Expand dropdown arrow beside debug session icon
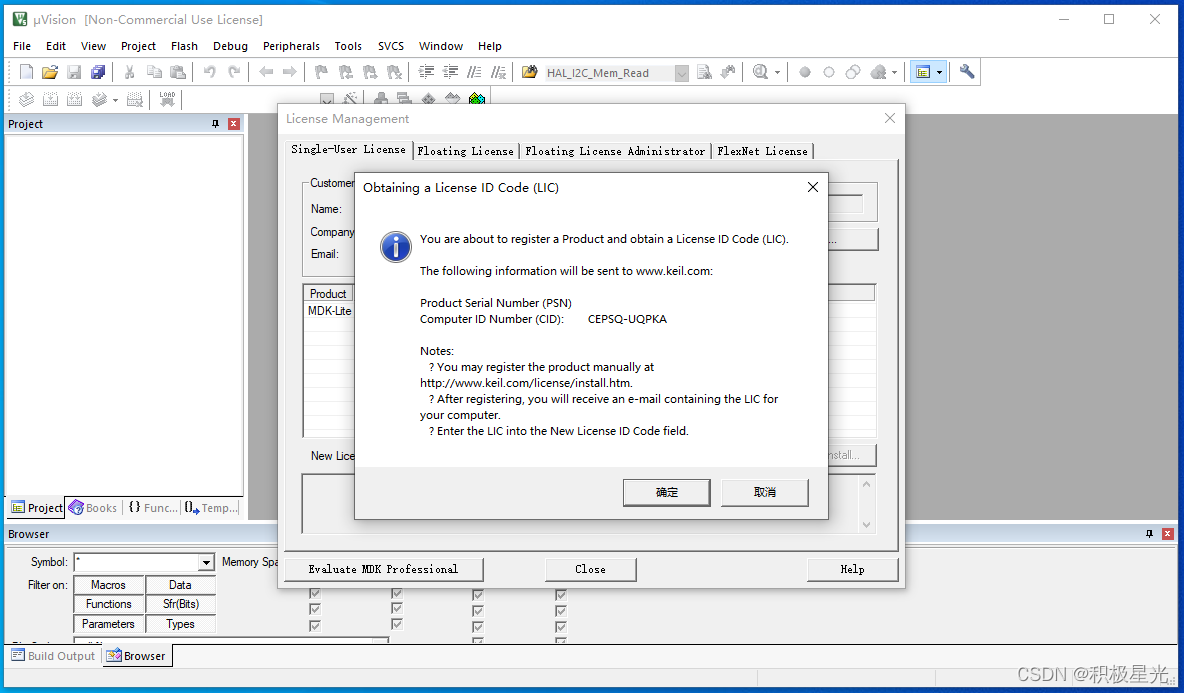The image size is (1184, 693). pyautogui.click(x=776, y=72)
